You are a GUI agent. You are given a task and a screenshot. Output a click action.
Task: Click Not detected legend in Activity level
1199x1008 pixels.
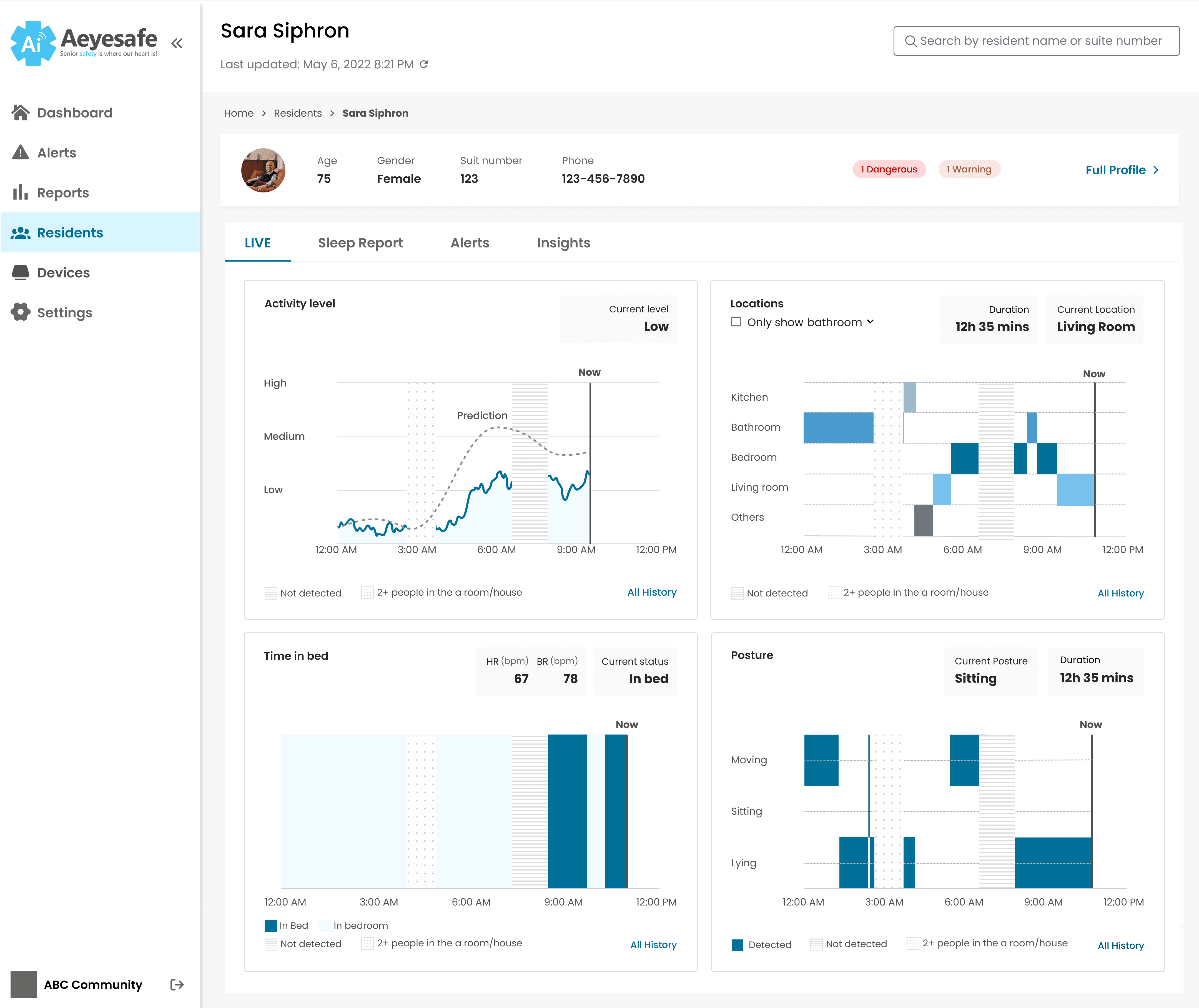(x=303, y=593)
